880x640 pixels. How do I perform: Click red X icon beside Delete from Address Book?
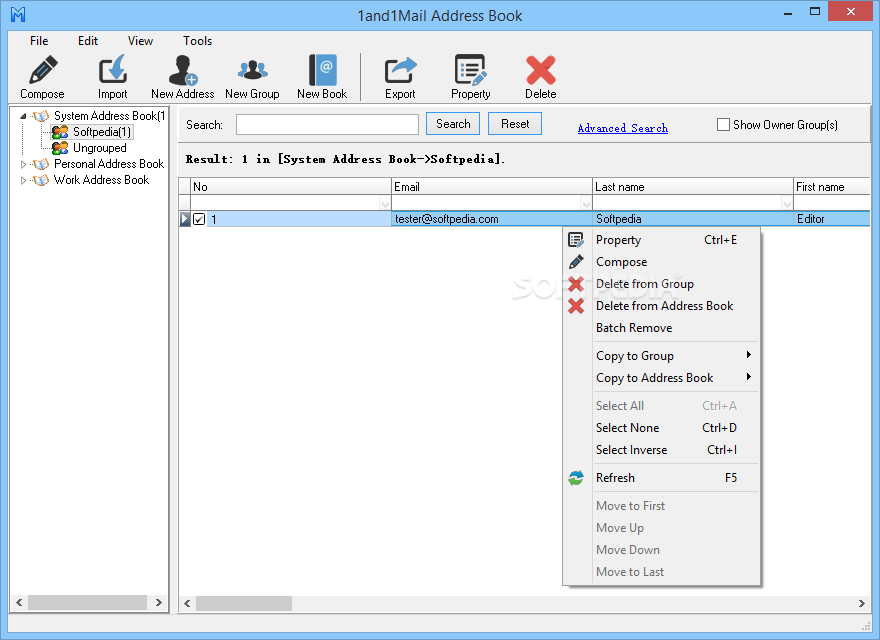pos(576,306)
